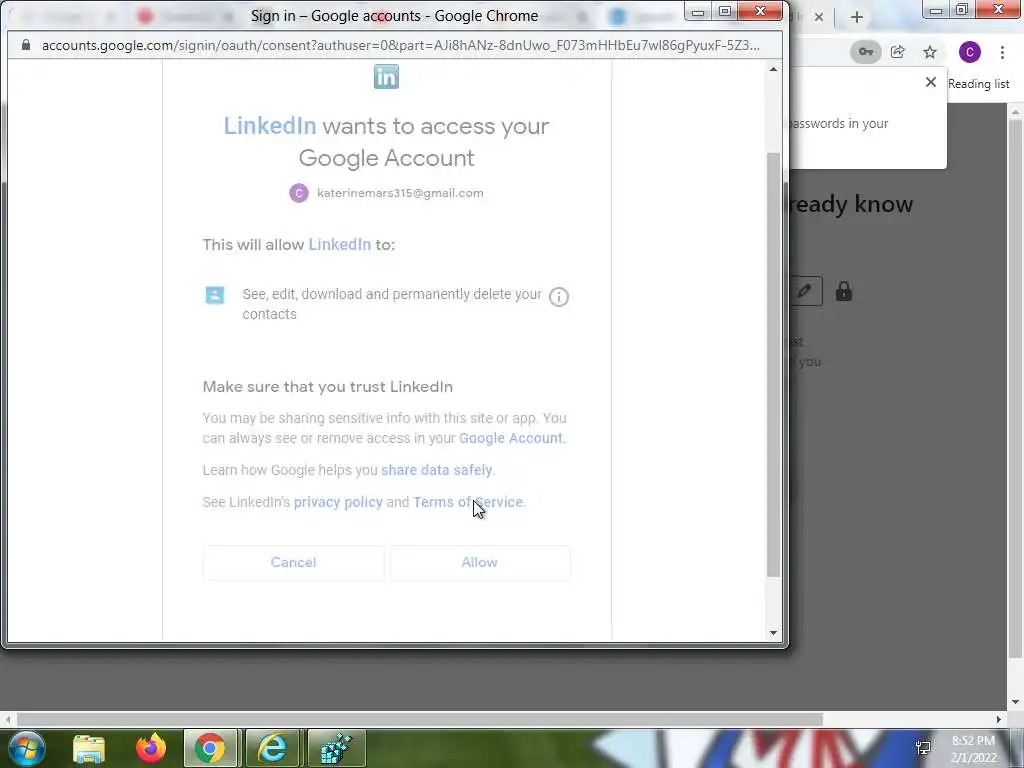Click the padlock icon in background page
This screenshot has width=1024, height=768.
tap(844, 291)
